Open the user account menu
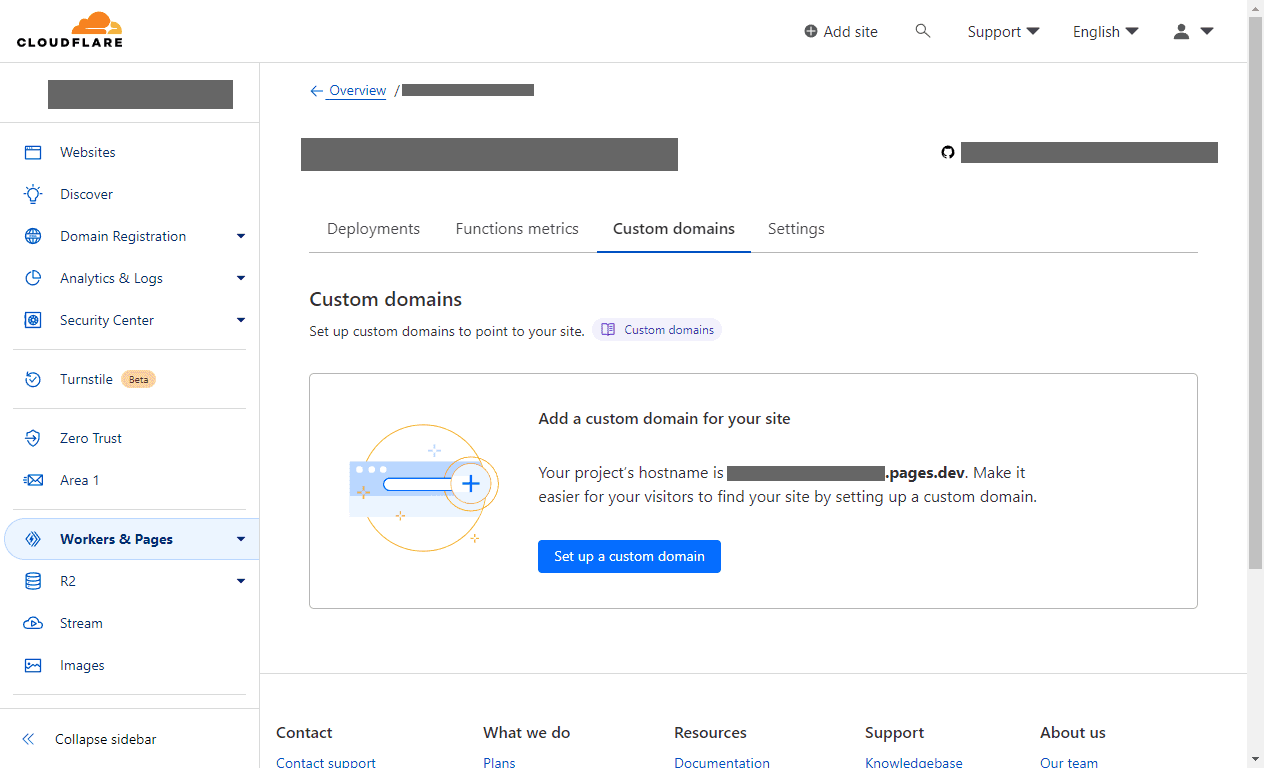Screen dimensions: 1264x768 point(1193,31)
